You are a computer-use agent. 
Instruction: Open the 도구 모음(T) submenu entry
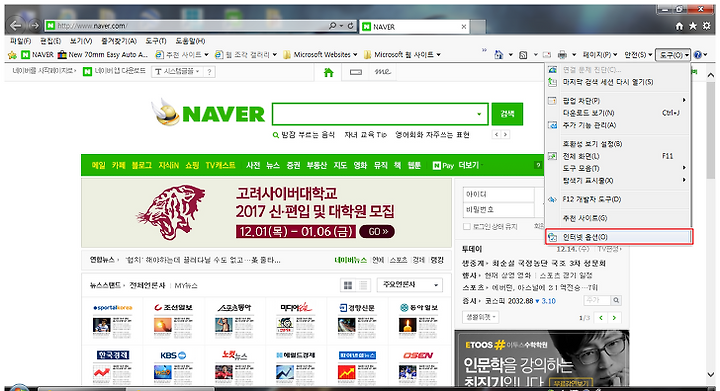click(x=619, y=168)
